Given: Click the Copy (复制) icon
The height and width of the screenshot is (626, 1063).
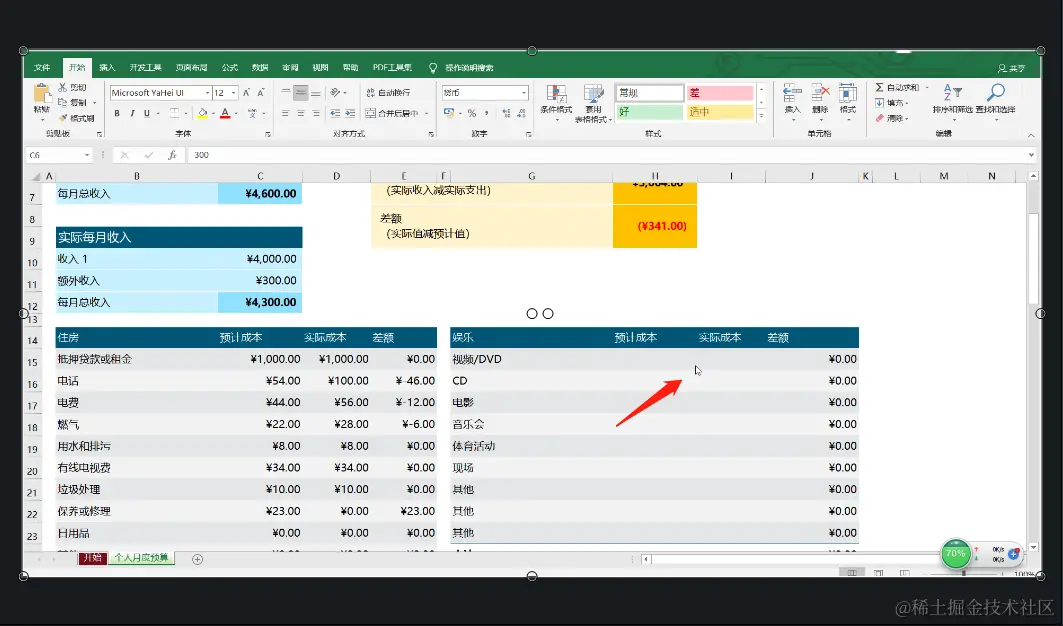Looking at the screenshot, I should click(x=62, y=102).
